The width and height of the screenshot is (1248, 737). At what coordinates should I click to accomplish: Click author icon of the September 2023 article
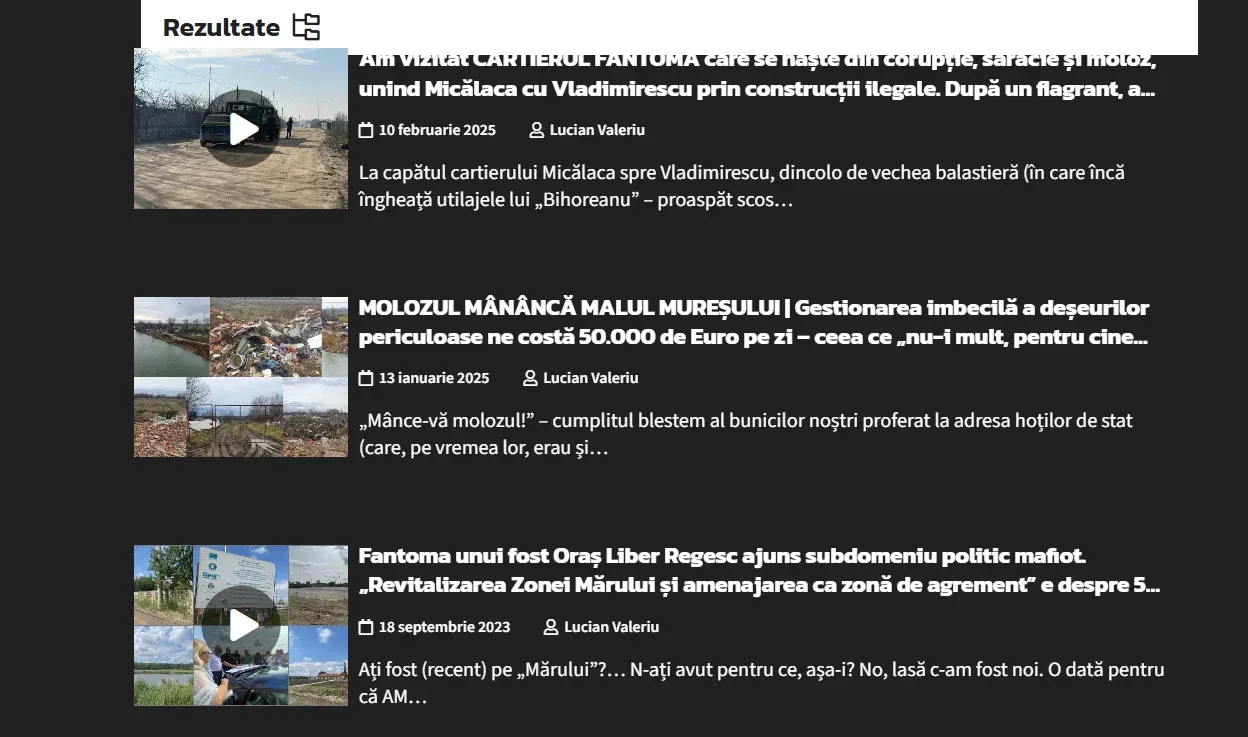(551, 627)
